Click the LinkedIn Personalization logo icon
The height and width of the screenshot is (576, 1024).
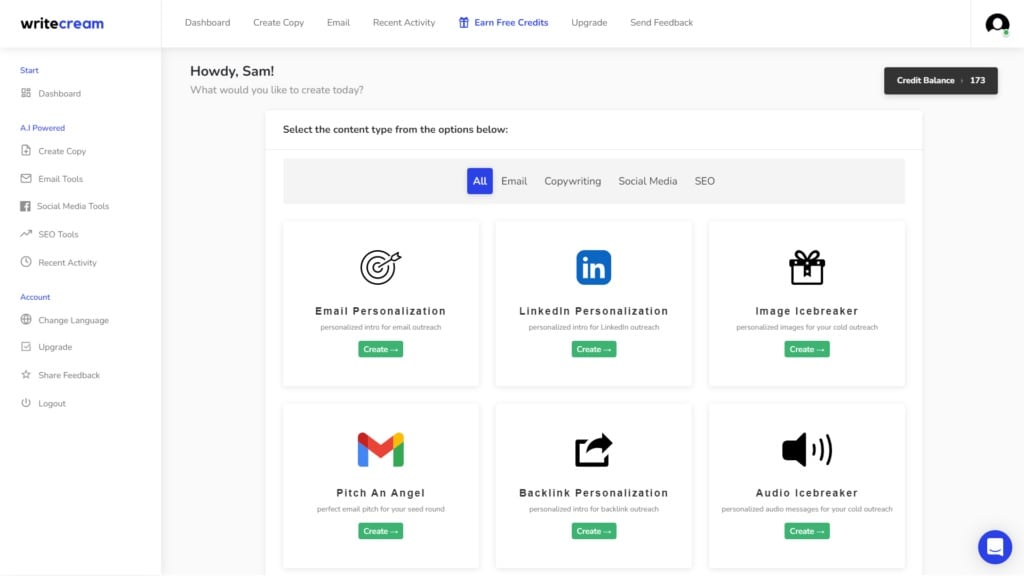pos(593,267)
